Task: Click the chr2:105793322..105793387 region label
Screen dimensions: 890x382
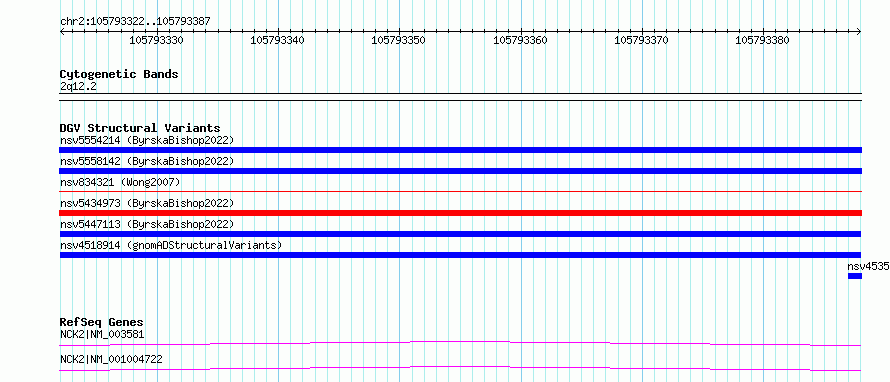Action: (135, 22)
